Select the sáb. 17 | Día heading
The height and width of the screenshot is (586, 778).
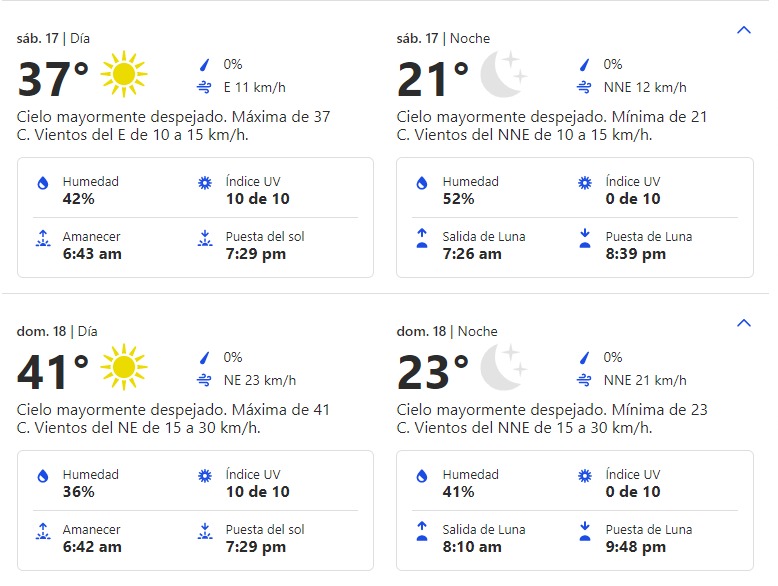53,38
